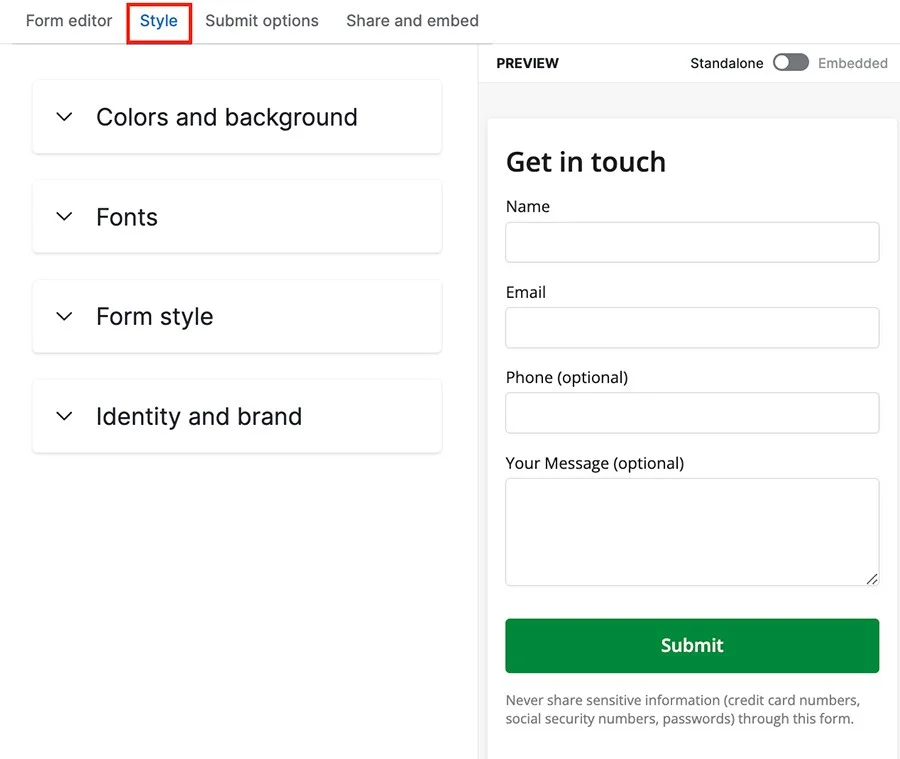Click the Name input field

click(x=692, y=242)
